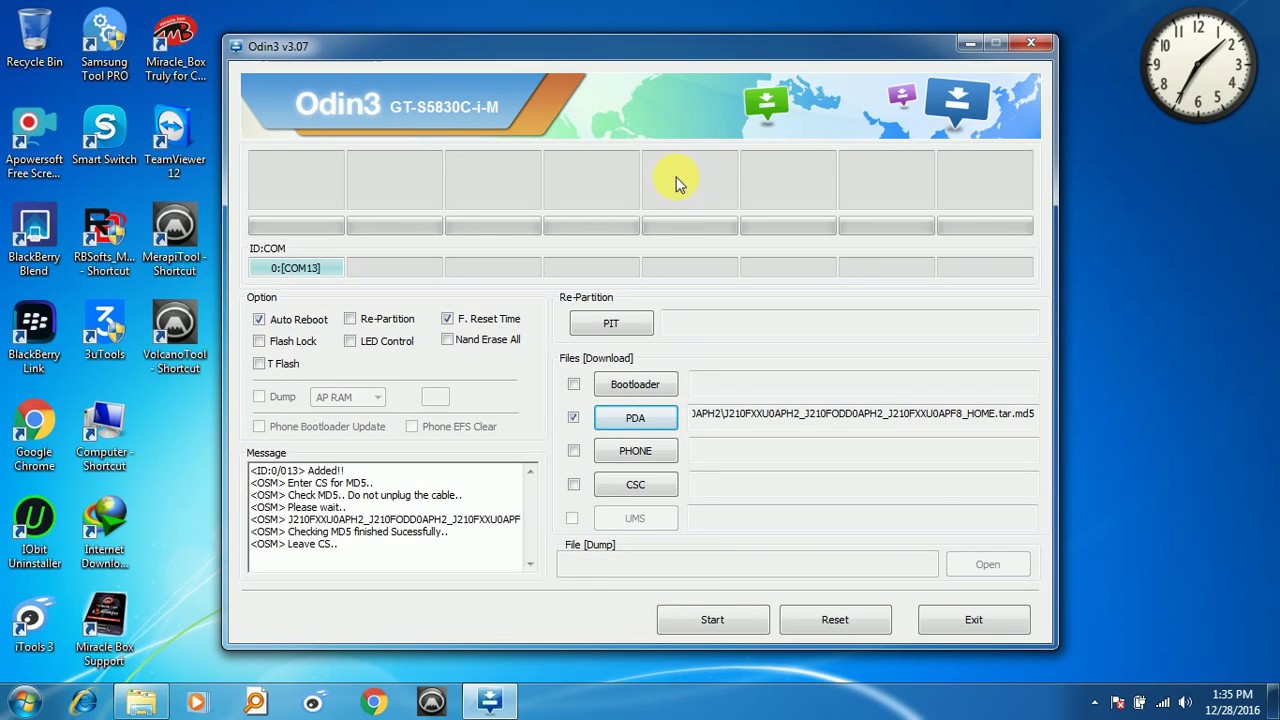Screen dimensions: 1280x720
Task: Open the Recycle Bin desktop icon
Action: [x=34, y=40]
